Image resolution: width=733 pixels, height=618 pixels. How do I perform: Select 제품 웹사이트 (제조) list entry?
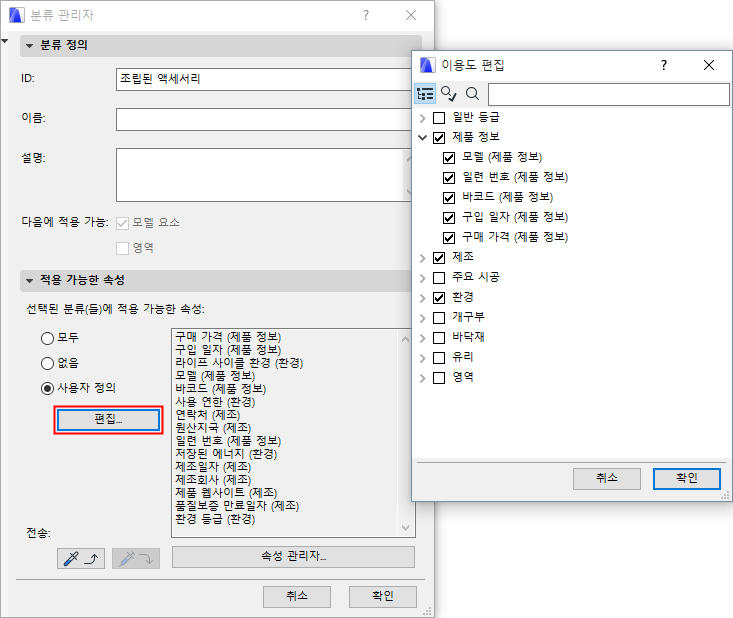coord(226,493)
